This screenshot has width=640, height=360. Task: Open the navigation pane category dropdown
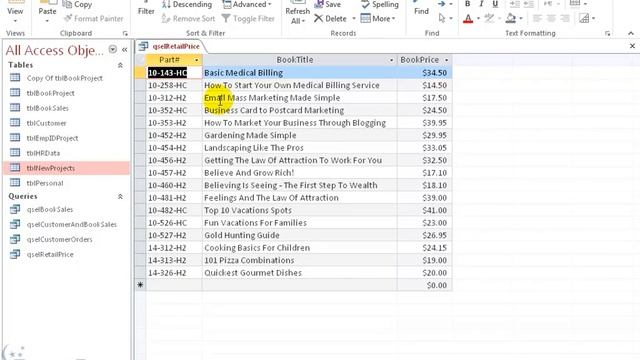pos(112,49)
